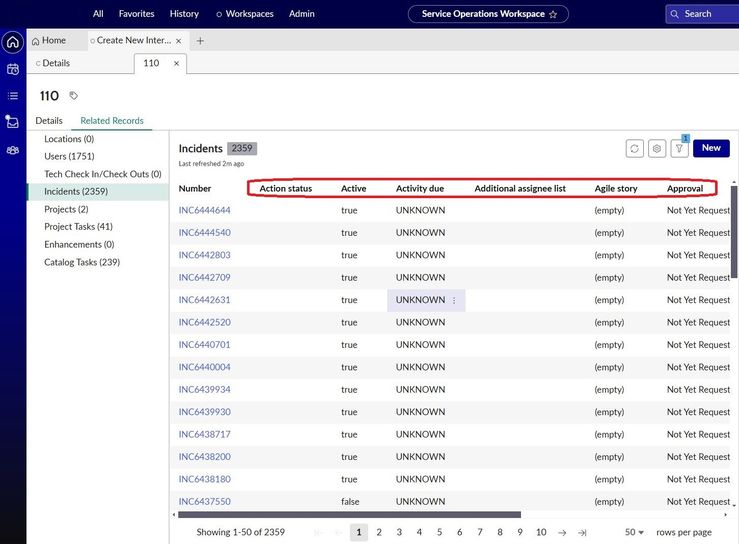Click the 2359 count badge beside Incidents
This screenshot has width=739, height=544.
pyautogui.click(x=242, y=148)
